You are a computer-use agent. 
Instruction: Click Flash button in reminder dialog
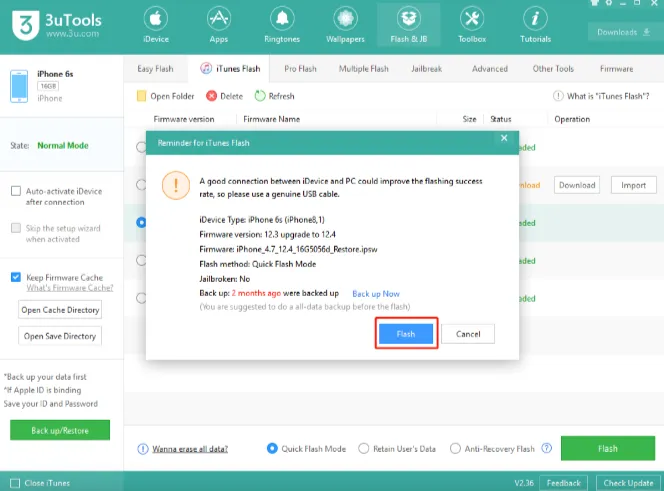pos(405,334)
